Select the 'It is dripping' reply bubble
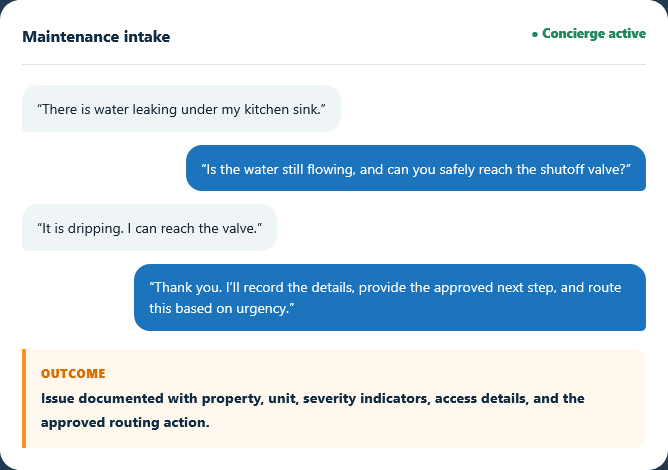The height and width of the screenshot is (470, 668). coord(150,228)
